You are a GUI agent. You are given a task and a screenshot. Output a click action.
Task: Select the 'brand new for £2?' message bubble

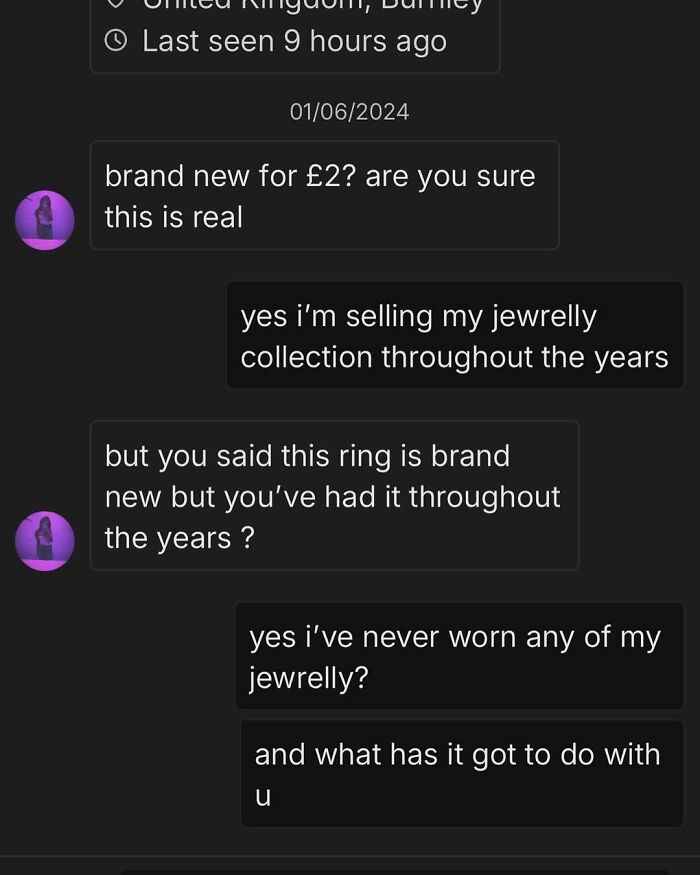[324, 196]
